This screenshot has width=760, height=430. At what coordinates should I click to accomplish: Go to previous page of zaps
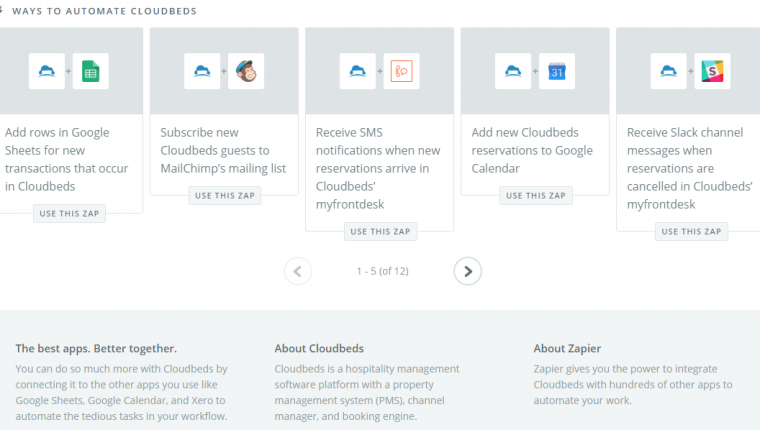click(x=298, y=270)
